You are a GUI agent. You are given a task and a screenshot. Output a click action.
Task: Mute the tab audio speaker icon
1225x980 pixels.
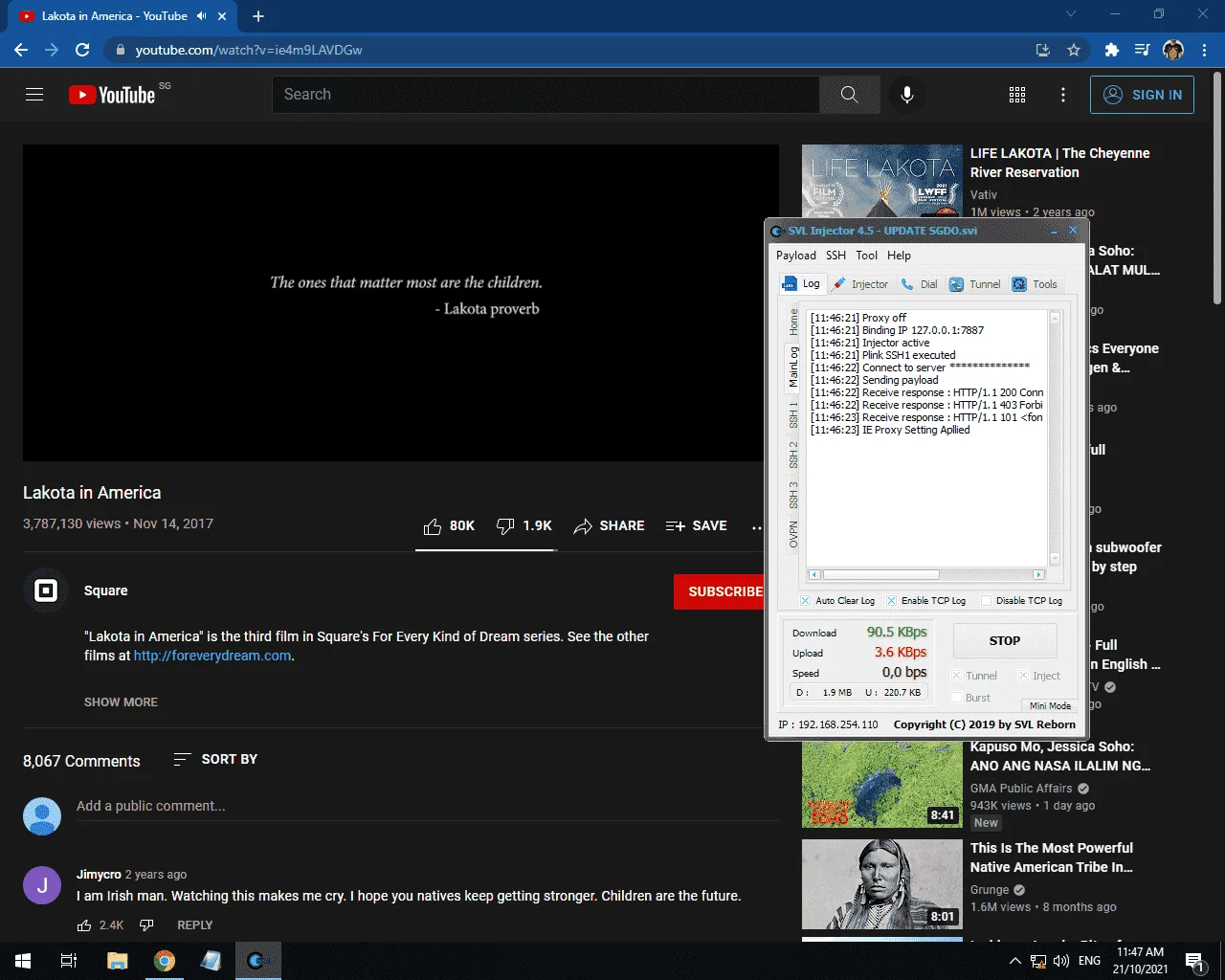pyautogui.click(x=202, y=16)
